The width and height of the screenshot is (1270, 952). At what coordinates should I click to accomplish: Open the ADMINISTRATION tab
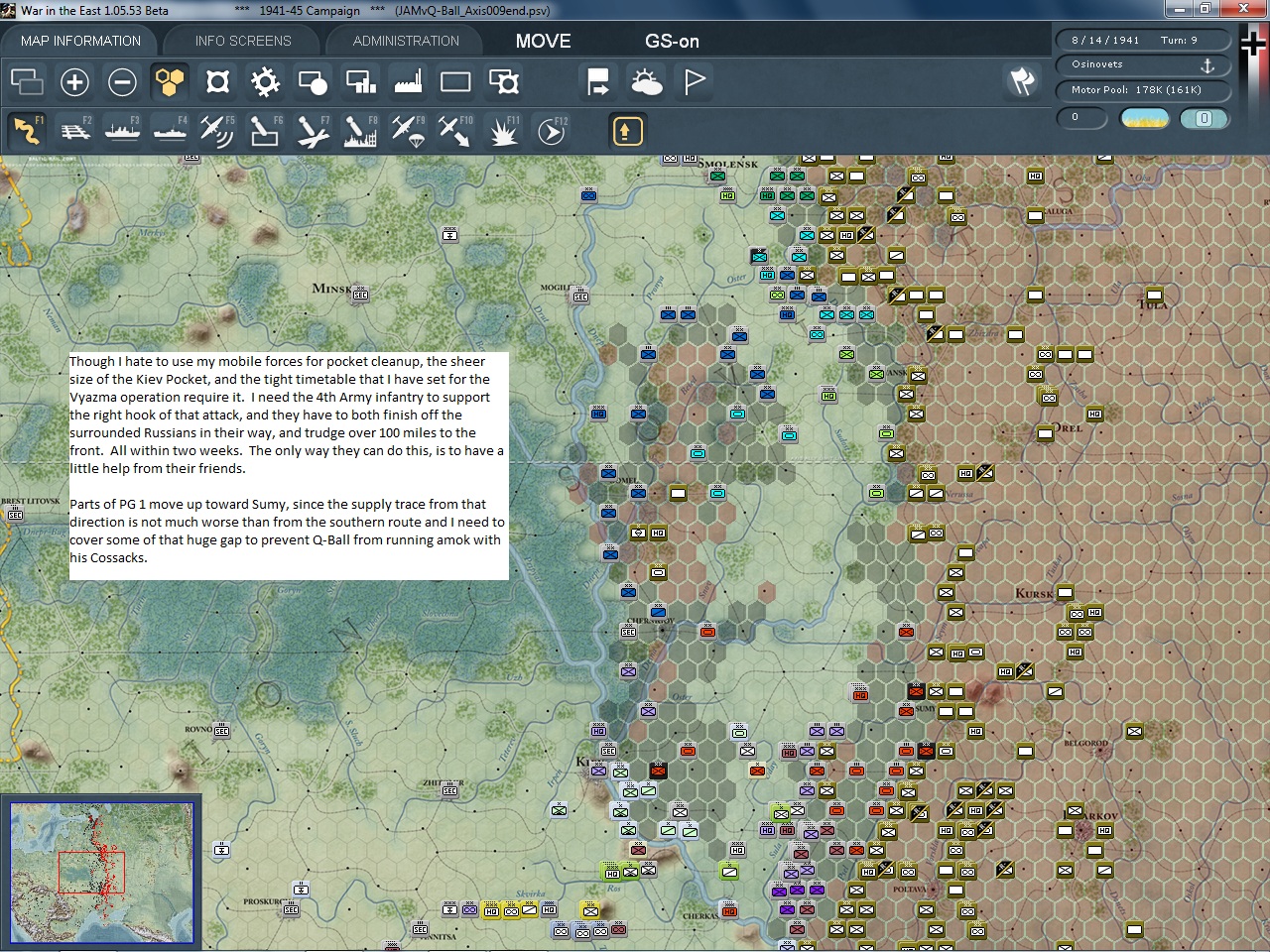click(x=406, y=41)
